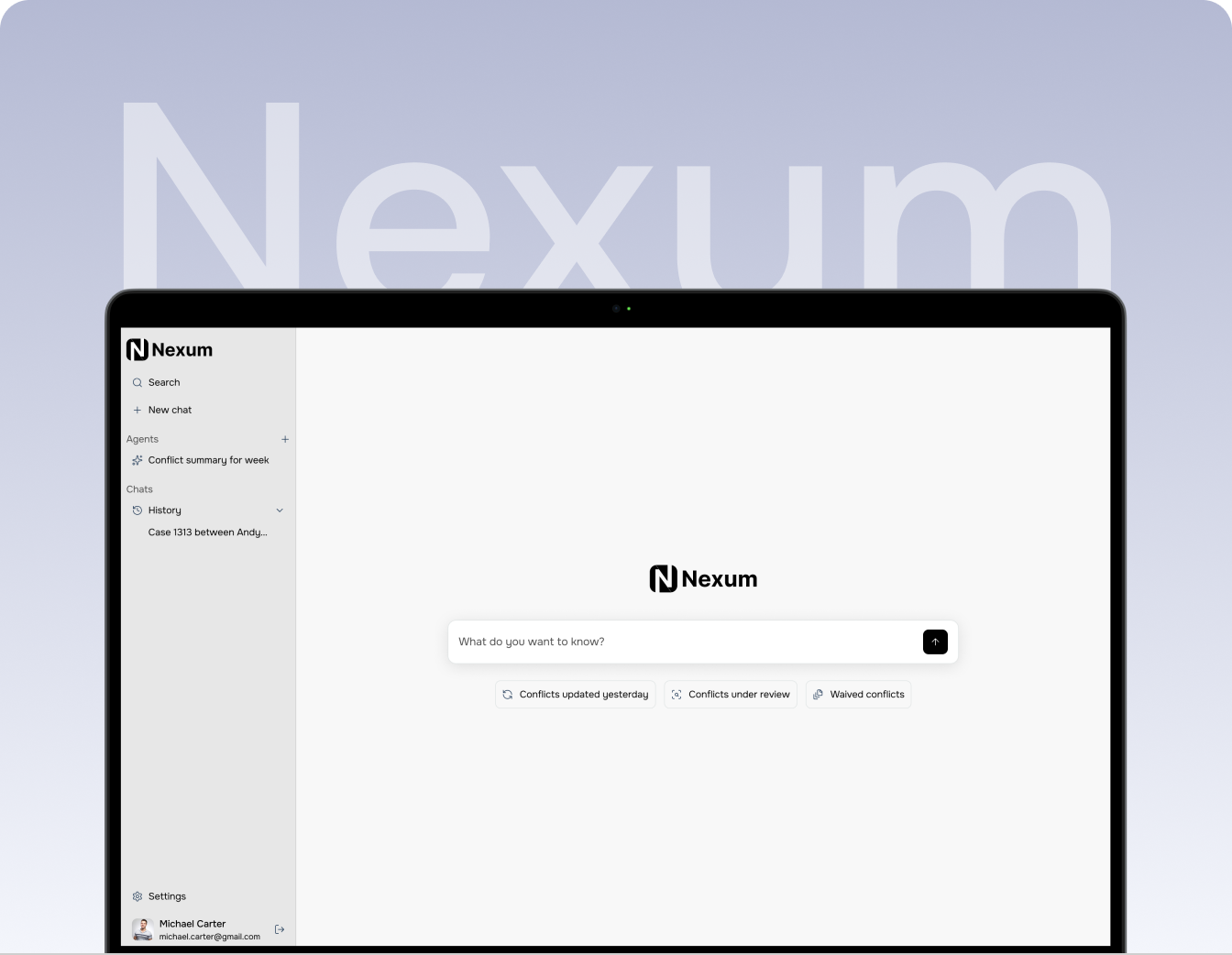Open the chat Case 1313 between Andy
The image size is (1232, 955).
208,532
